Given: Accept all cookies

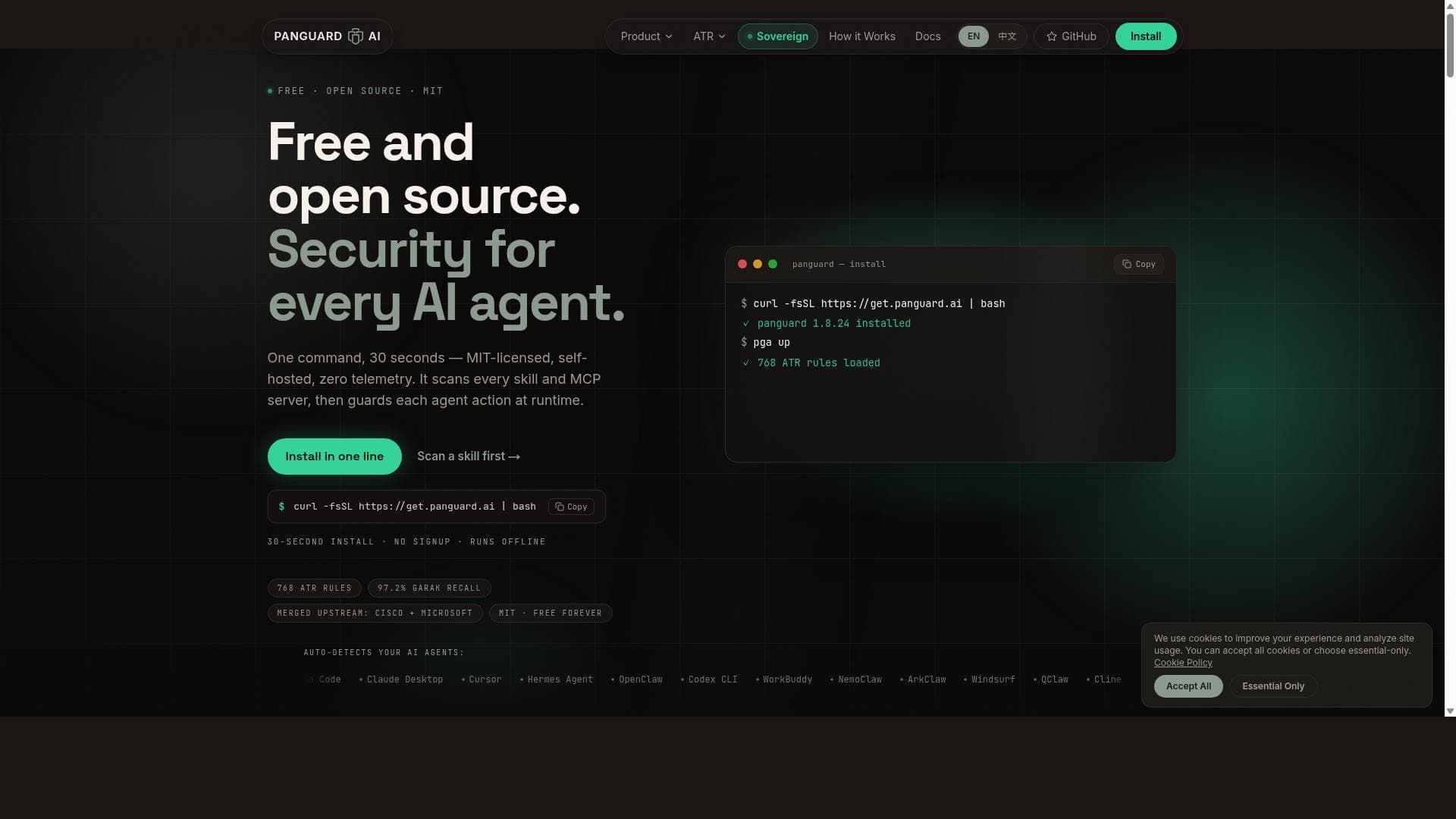Looking at the screenshot, I should click(x=1188, y=686).
